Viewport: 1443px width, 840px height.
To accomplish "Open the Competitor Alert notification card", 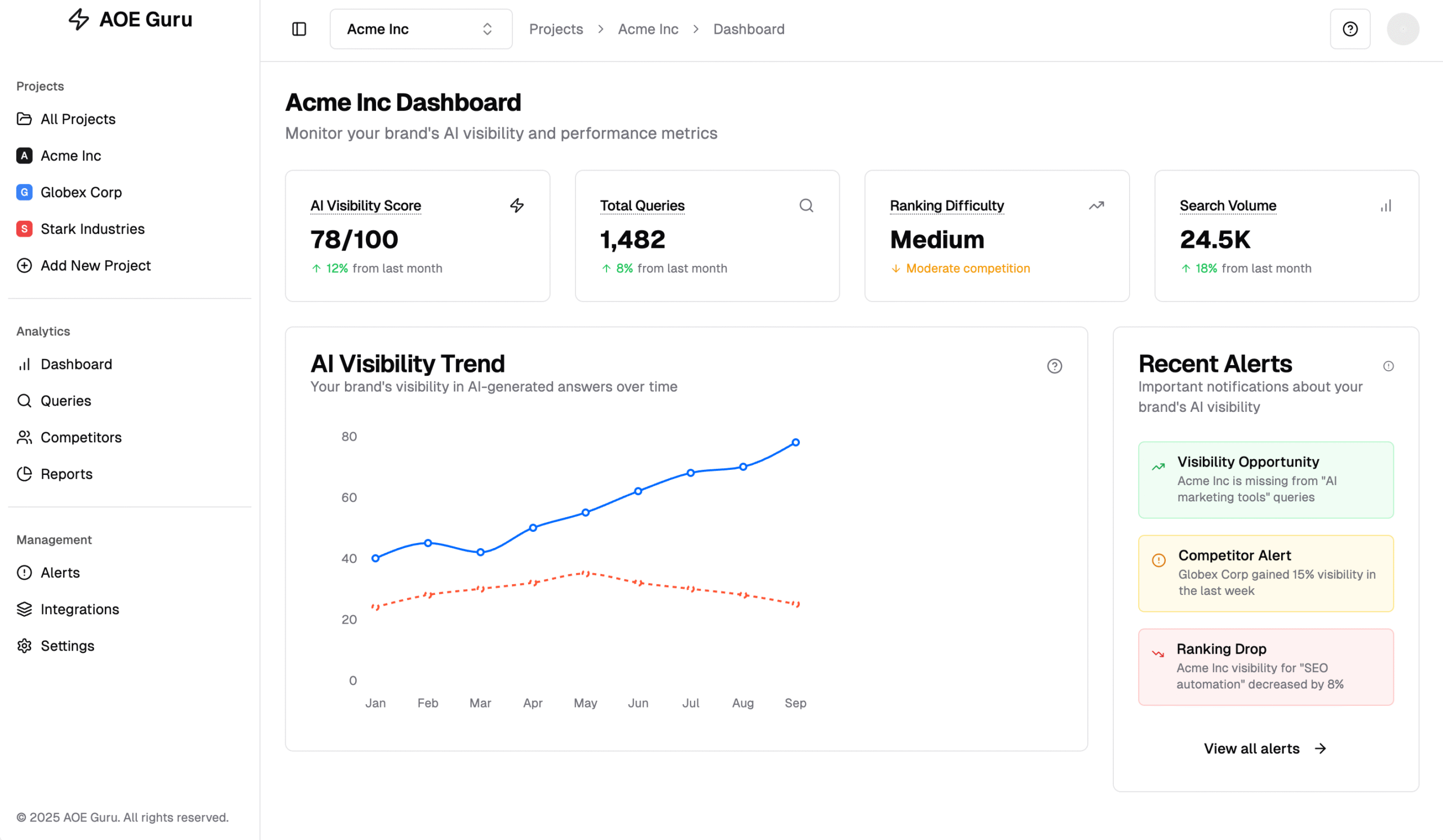I will [1265, 574].
